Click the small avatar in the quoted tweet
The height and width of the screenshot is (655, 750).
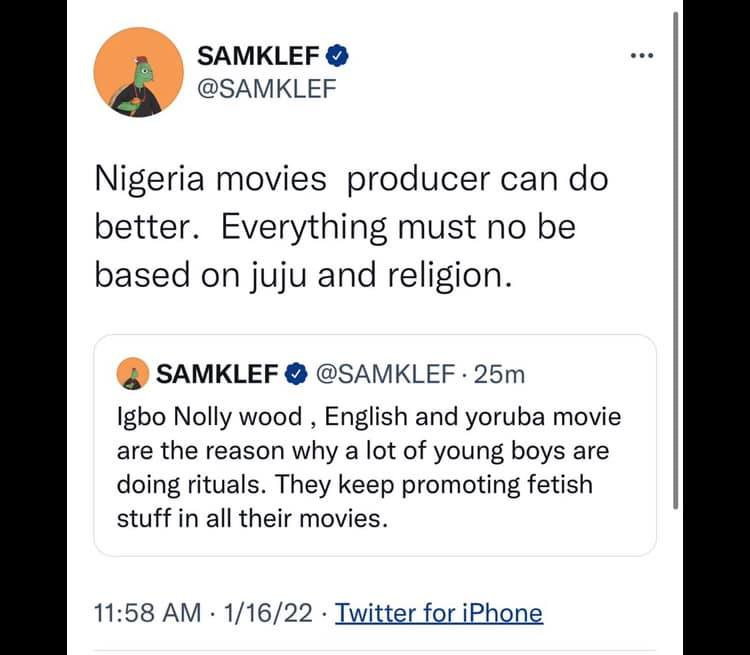coord(132,374)
